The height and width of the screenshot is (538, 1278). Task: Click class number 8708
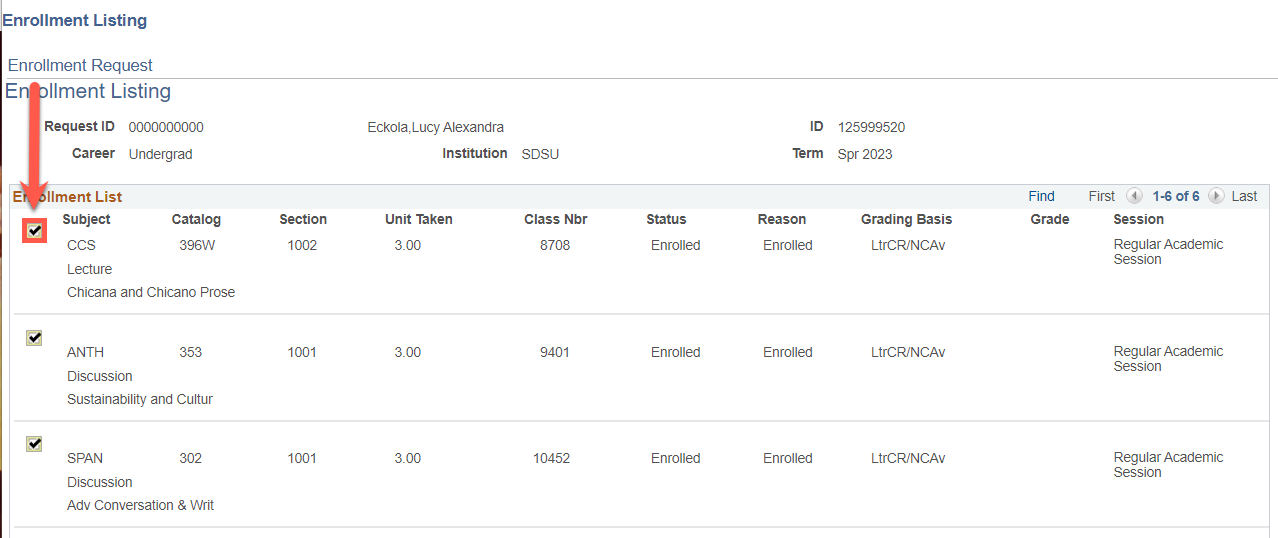pyautogui.click(x=554, y=245)
